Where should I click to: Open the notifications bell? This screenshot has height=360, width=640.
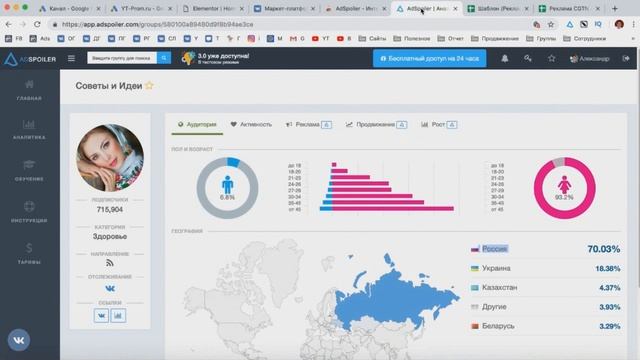504,58
